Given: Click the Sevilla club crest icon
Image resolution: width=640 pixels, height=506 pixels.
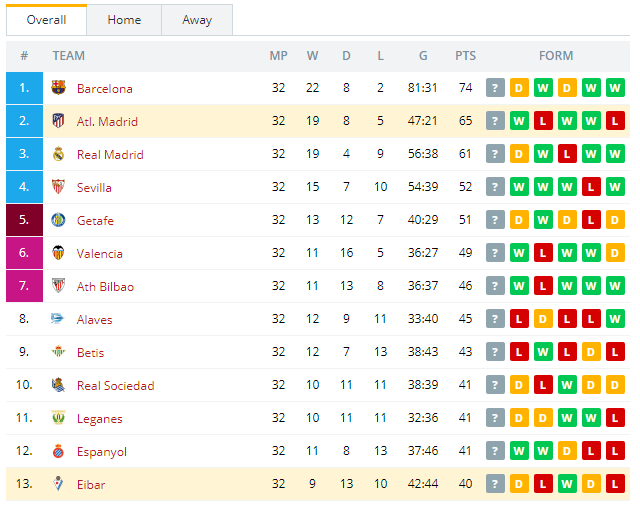Looking at the screenshot, I should 58,187.
